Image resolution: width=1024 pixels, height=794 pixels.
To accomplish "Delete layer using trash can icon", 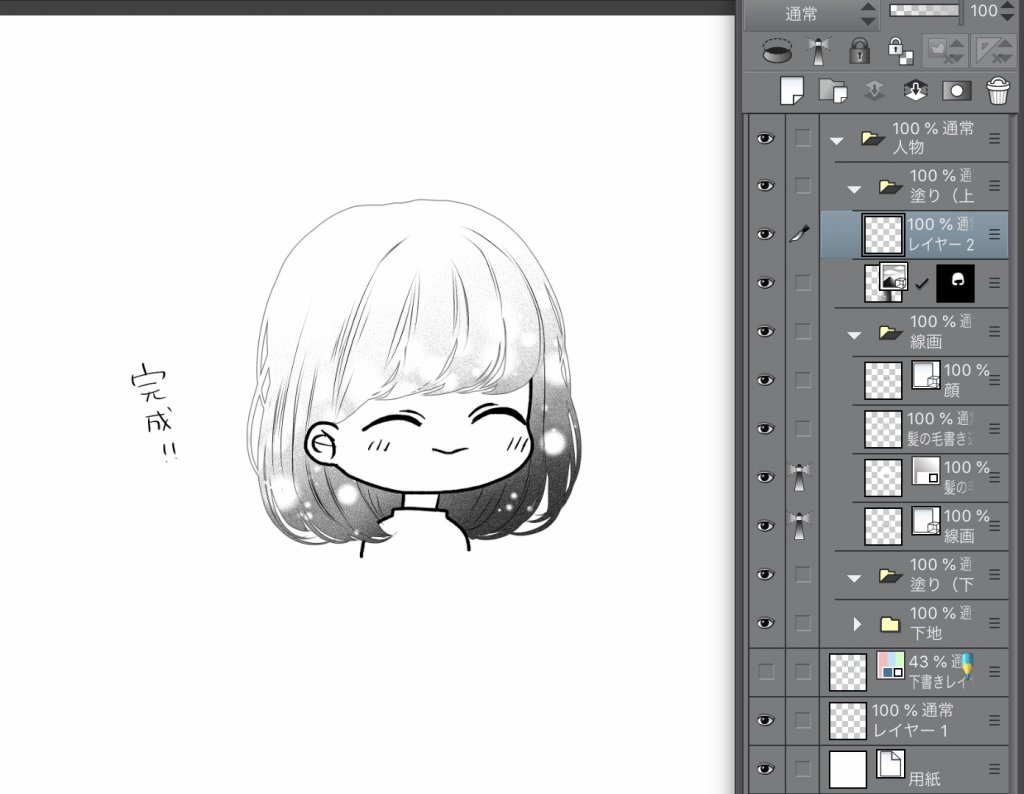I will coord(997,90).
